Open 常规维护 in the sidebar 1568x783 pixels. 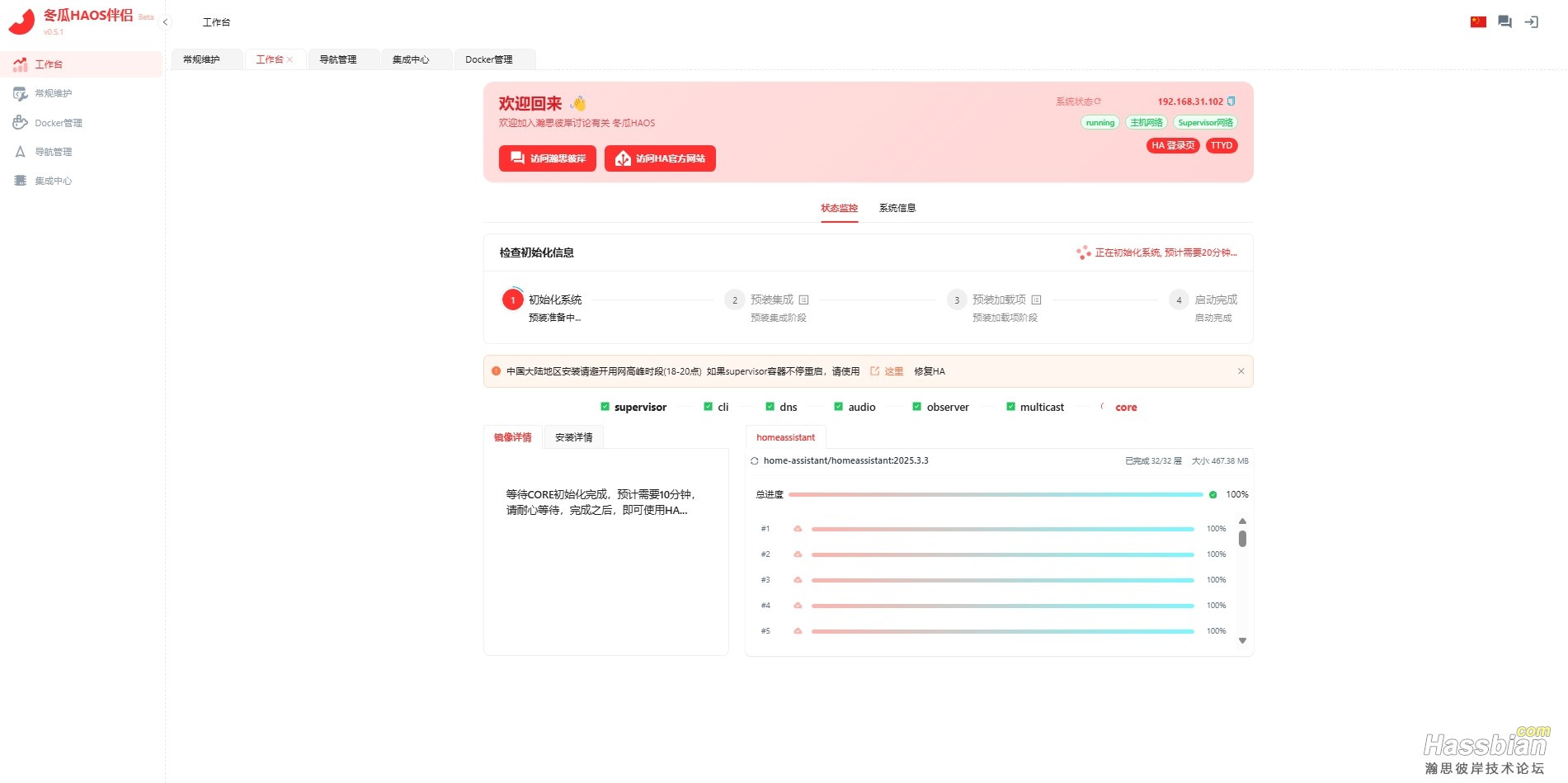(82, 93)
